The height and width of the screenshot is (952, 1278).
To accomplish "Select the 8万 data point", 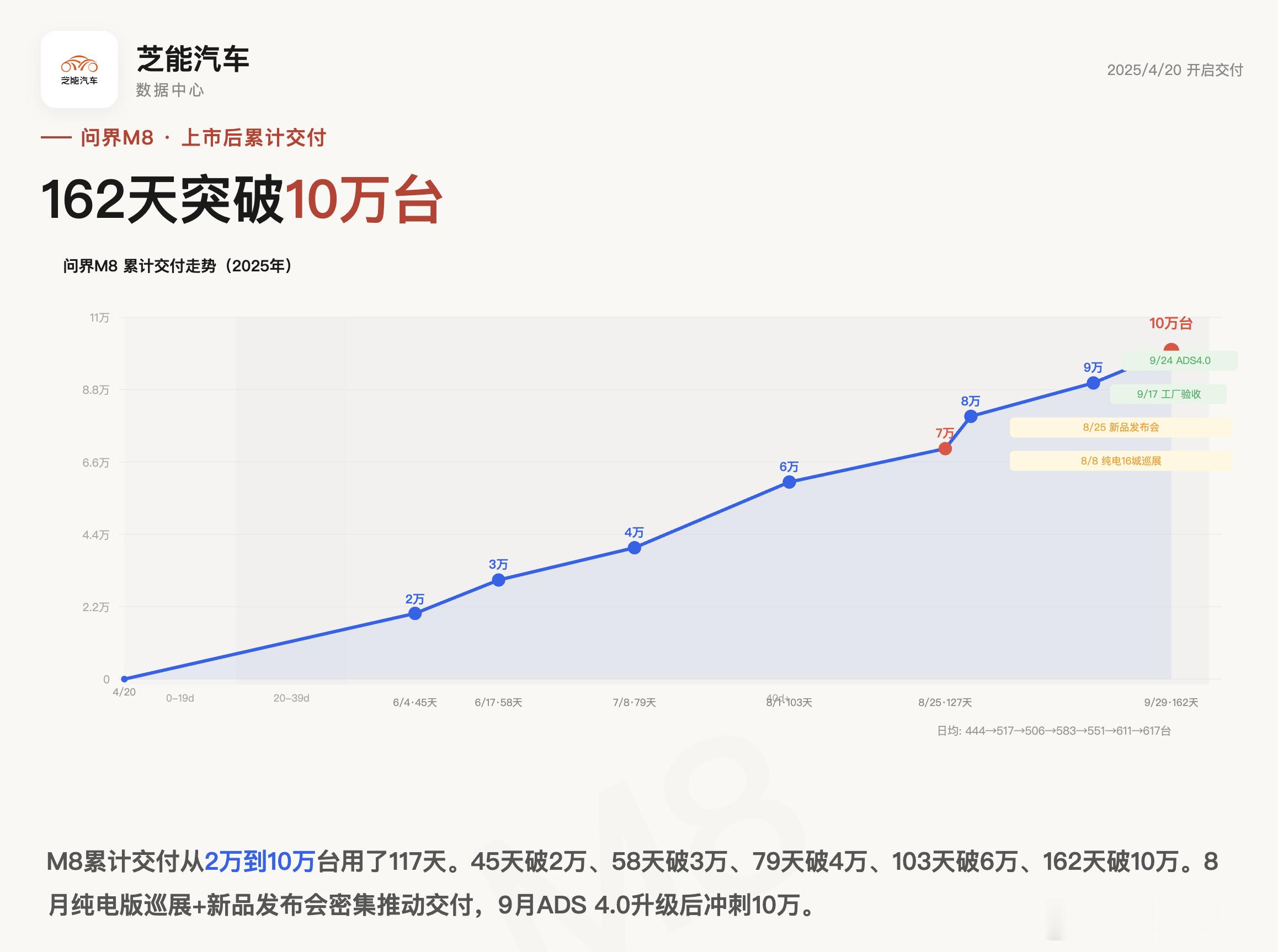I will coord(971,416).
